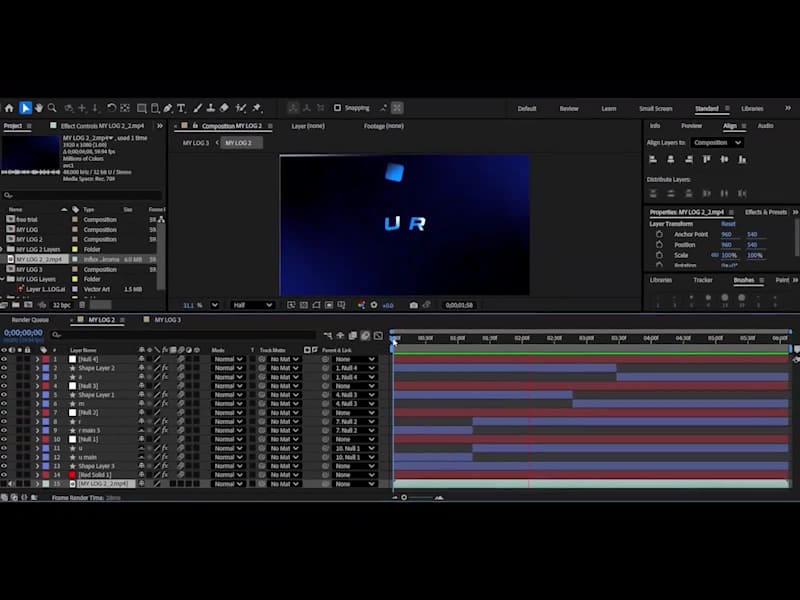Select Small Screen workspace
800x600 pixels.
click(x=656, y=109)
